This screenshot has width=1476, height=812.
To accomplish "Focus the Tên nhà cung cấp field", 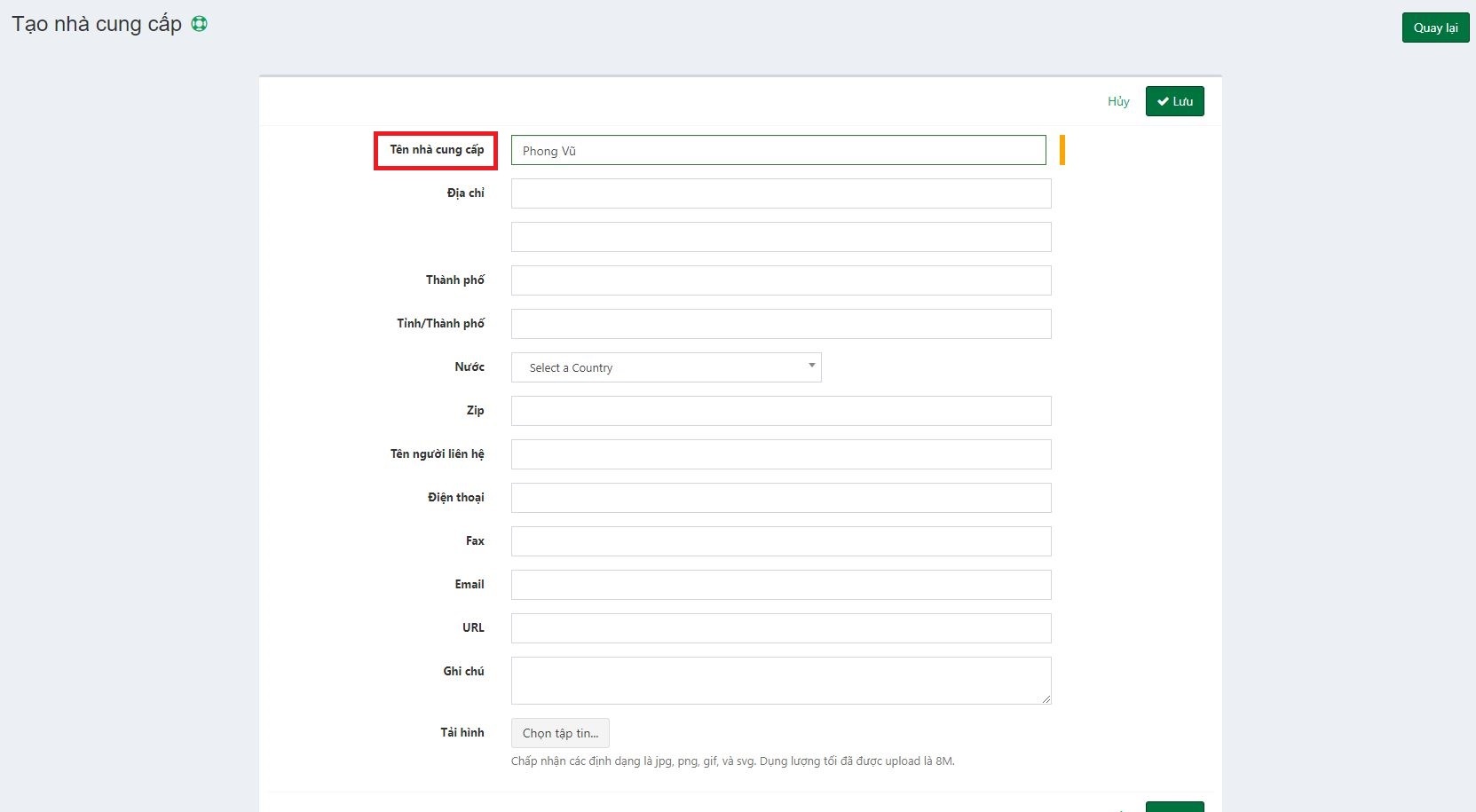I will pos(777,150).
